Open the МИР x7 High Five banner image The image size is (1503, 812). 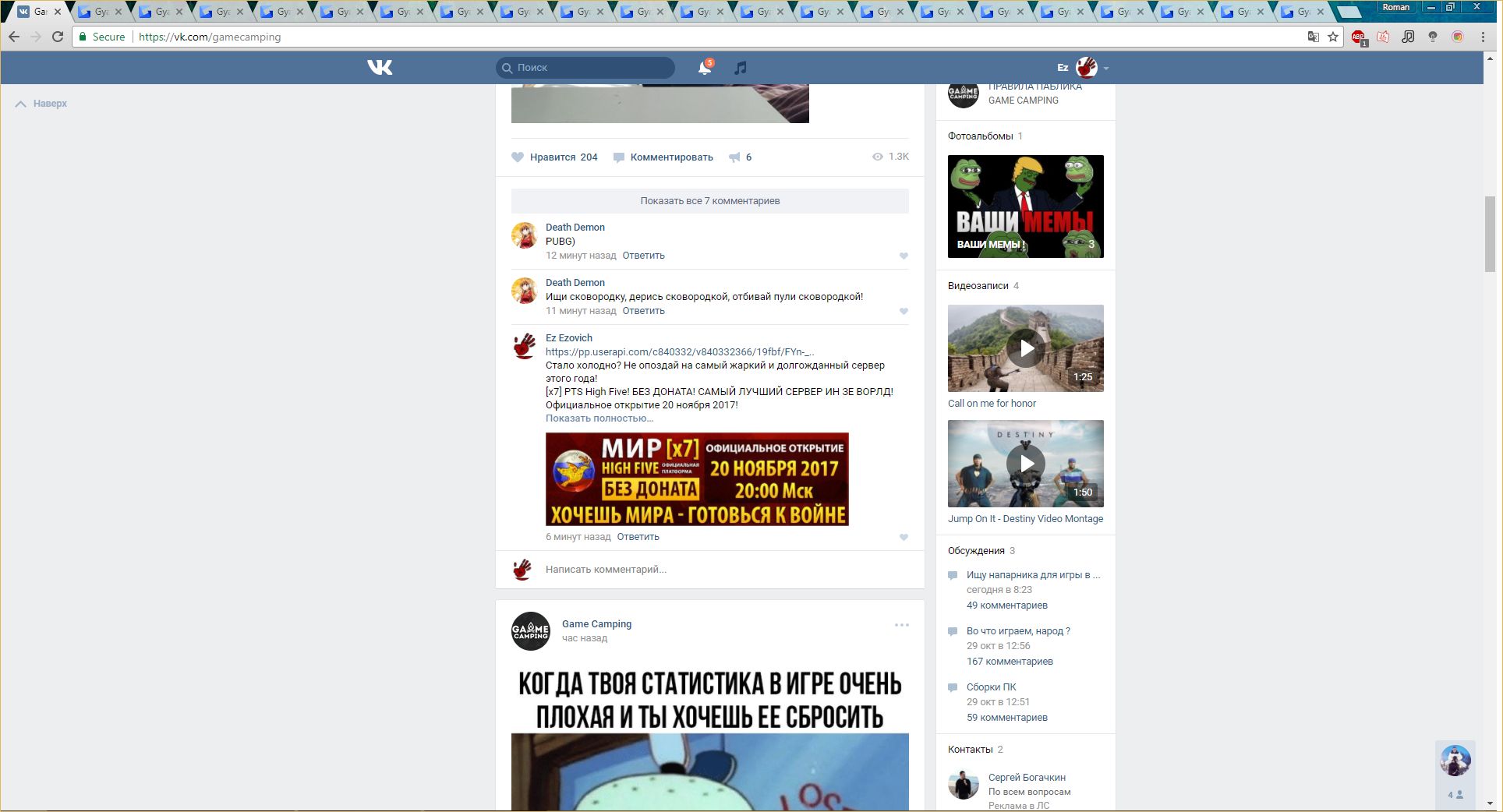point(697,479)
